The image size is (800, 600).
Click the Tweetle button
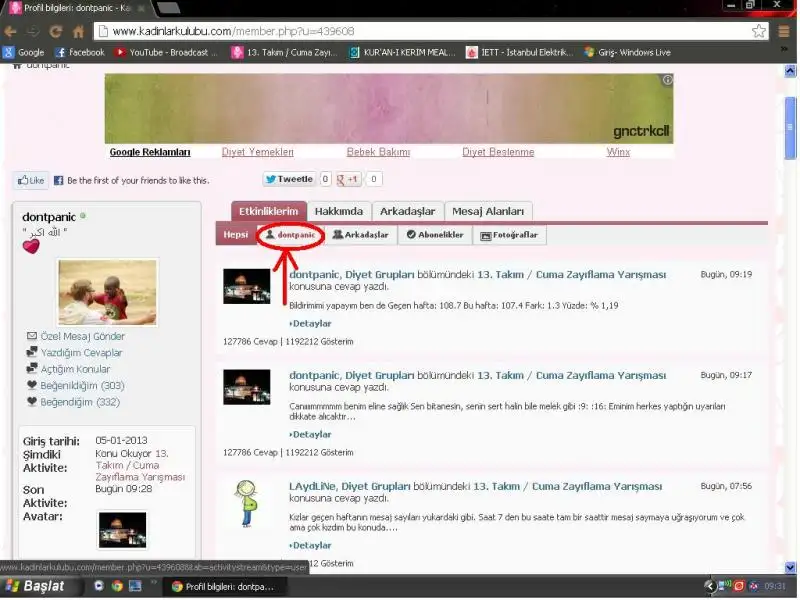coord(289,179)
